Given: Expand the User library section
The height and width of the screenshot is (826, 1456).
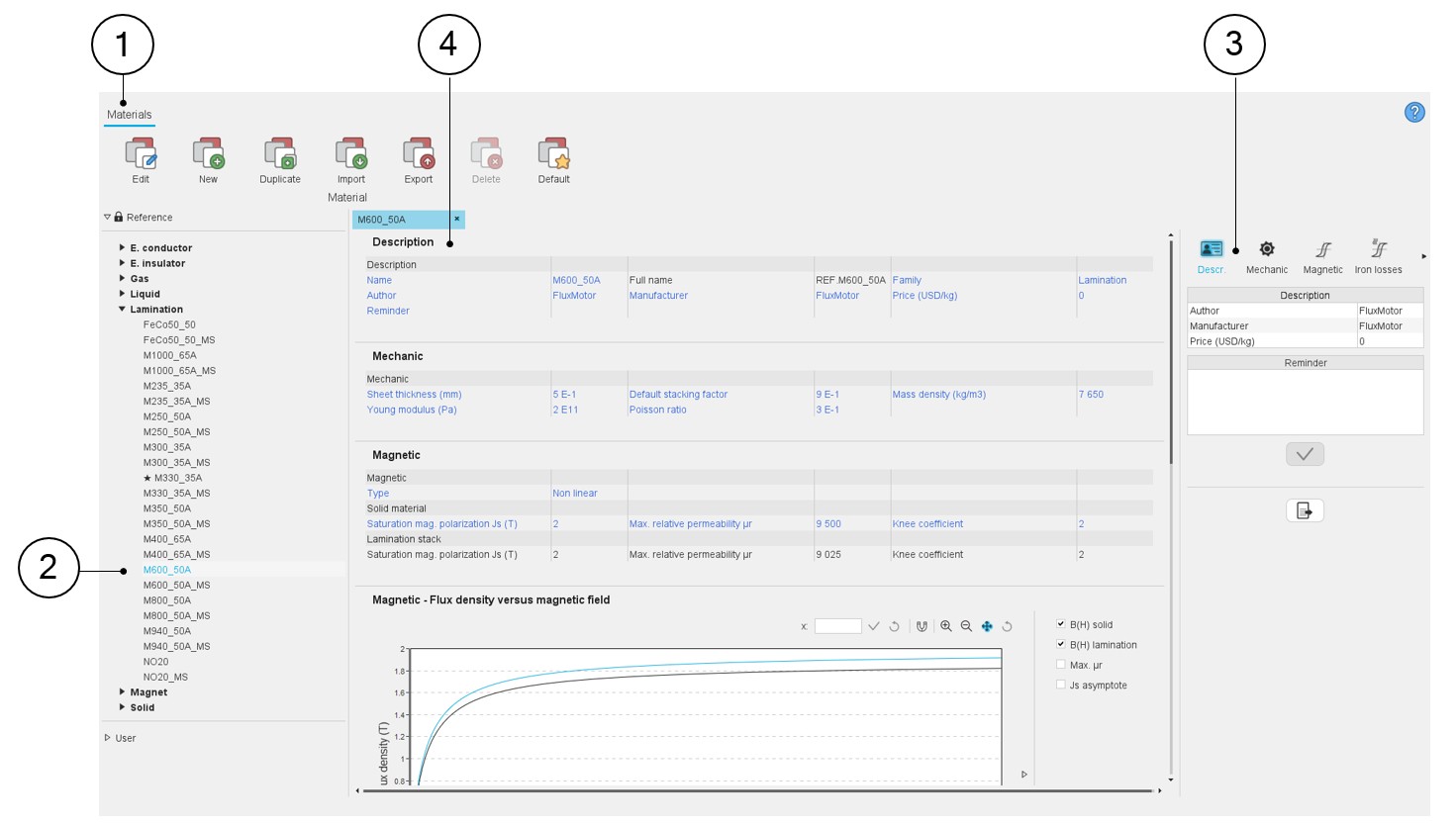Looking at the screenshot, I should click(108, 738).
